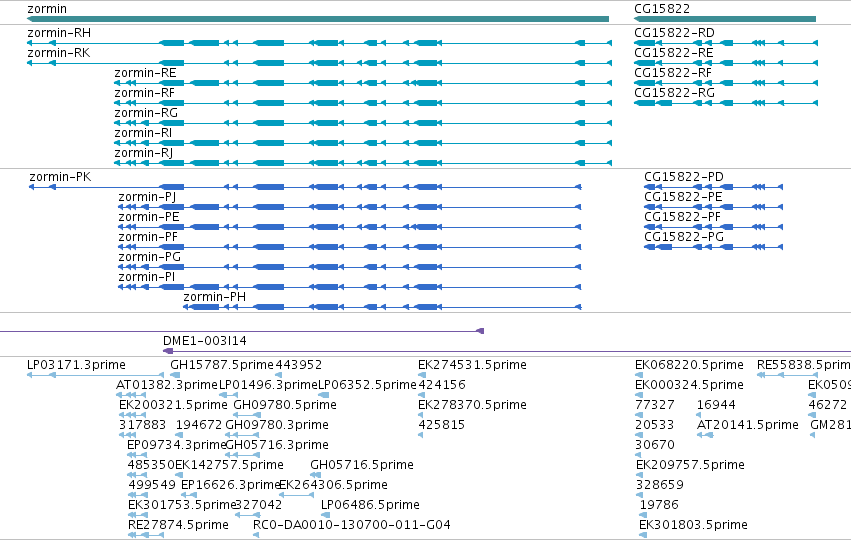This screenshot has width=851, height=540.
Task: Select EST EK301803.5prime
Action: (x=694, y=525)
